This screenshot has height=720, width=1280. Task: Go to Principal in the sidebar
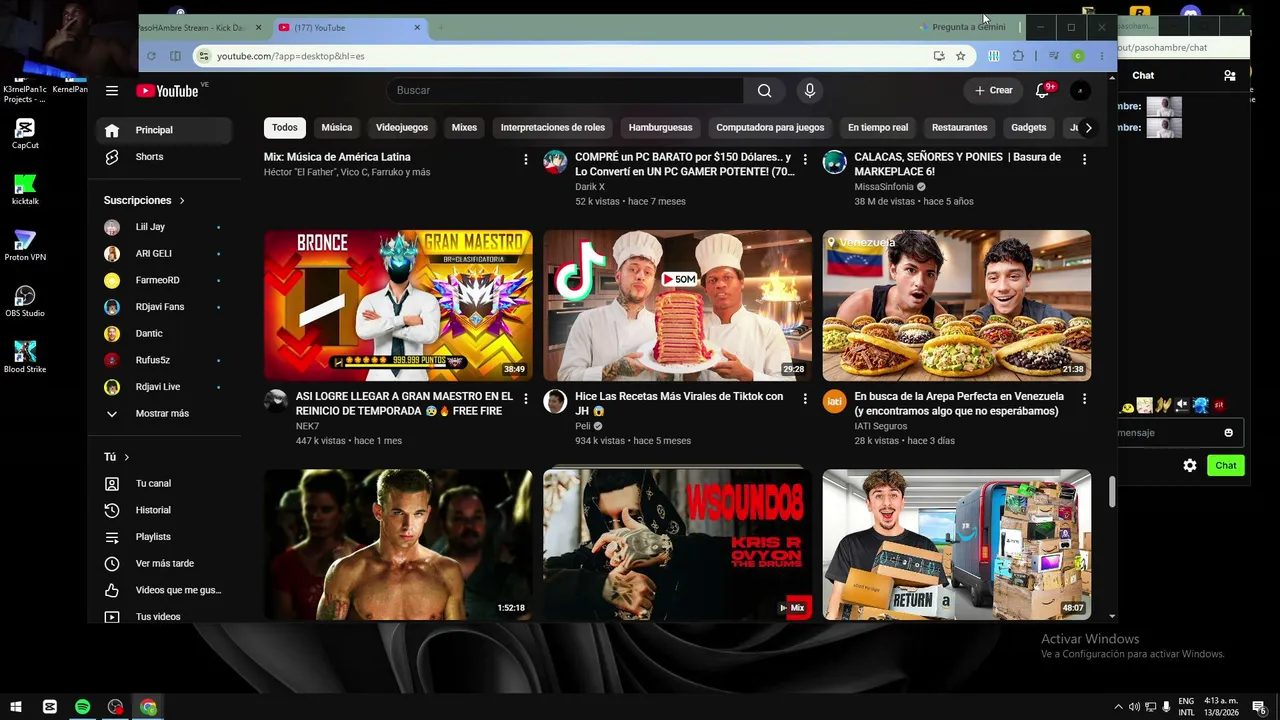click(x=164, y=131)
